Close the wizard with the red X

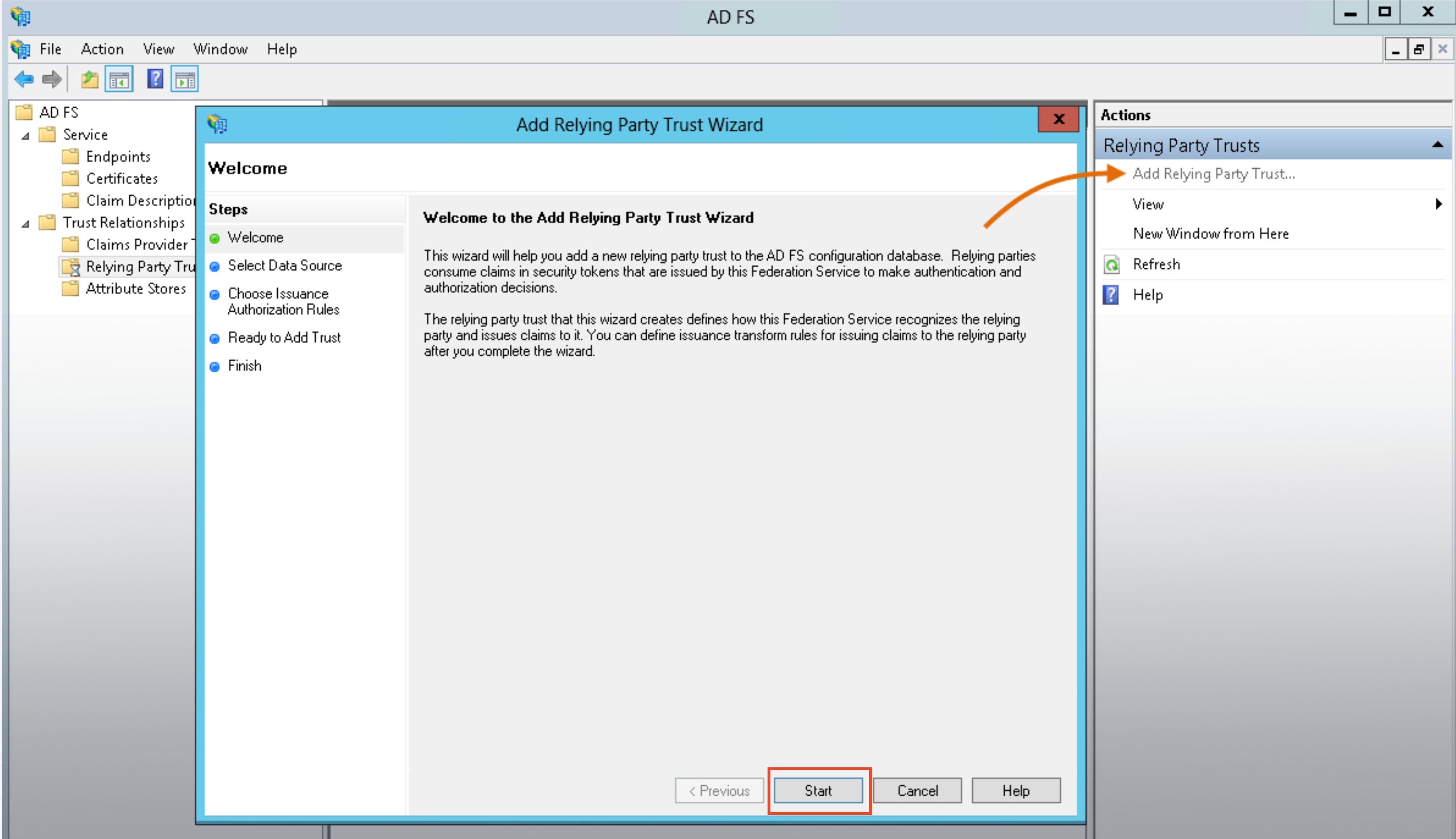[1059, 119]
